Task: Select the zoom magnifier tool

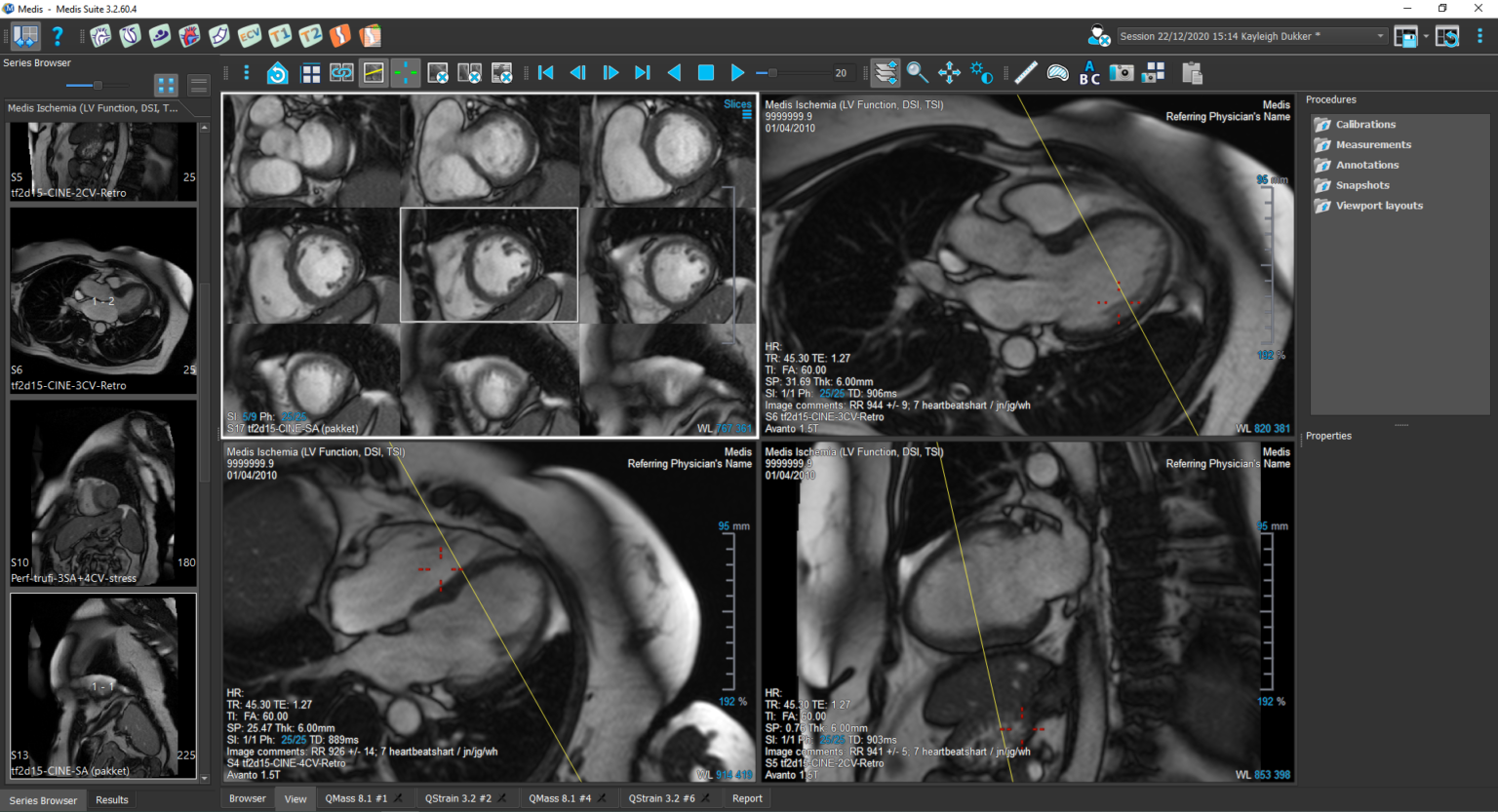Action: [x=917, y=73]
